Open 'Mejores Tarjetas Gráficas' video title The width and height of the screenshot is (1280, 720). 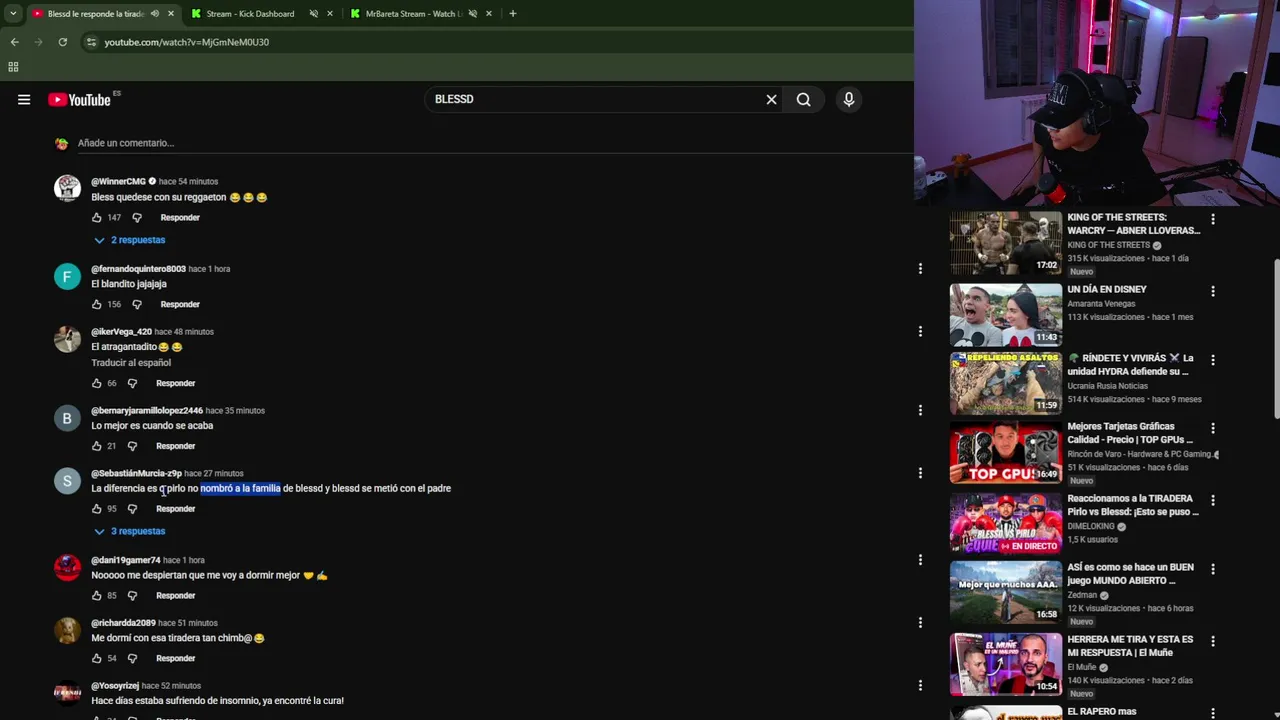click(1130, 433)
